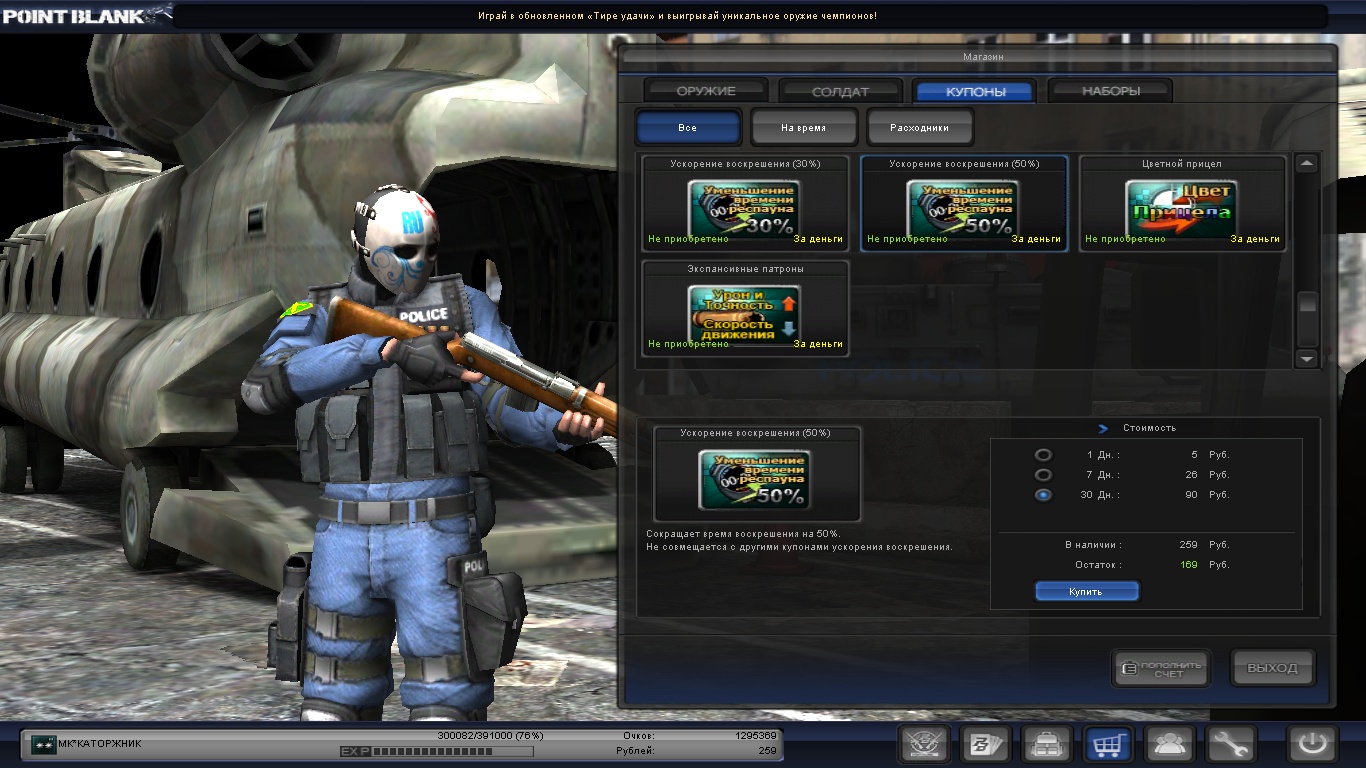Open the community people icon

click(x=1169, y=745)
